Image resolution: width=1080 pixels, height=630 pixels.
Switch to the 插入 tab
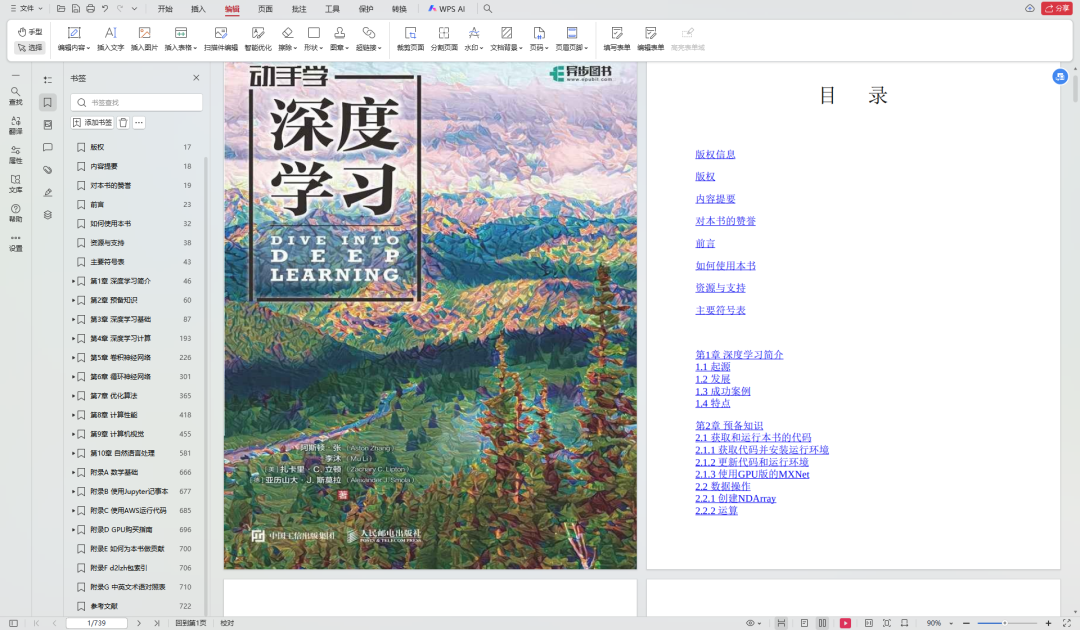click(198, 9)
